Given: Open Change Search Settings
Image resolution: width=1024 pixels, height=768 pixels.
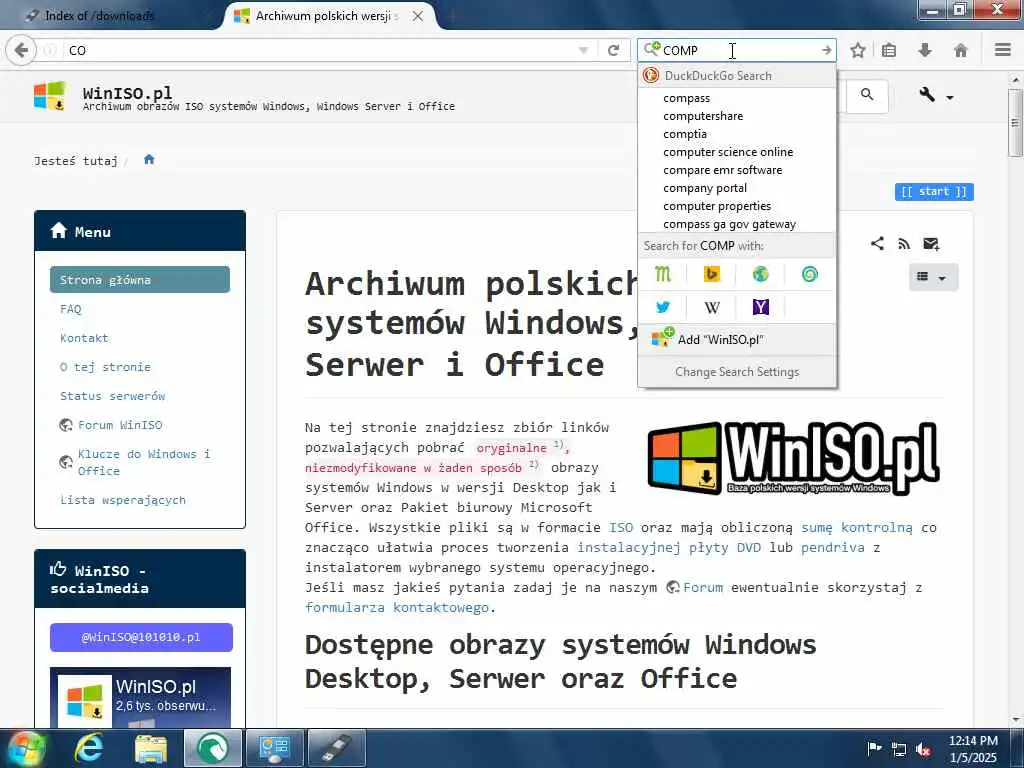Looking at the screenshot, I should (x=737, y=372).
